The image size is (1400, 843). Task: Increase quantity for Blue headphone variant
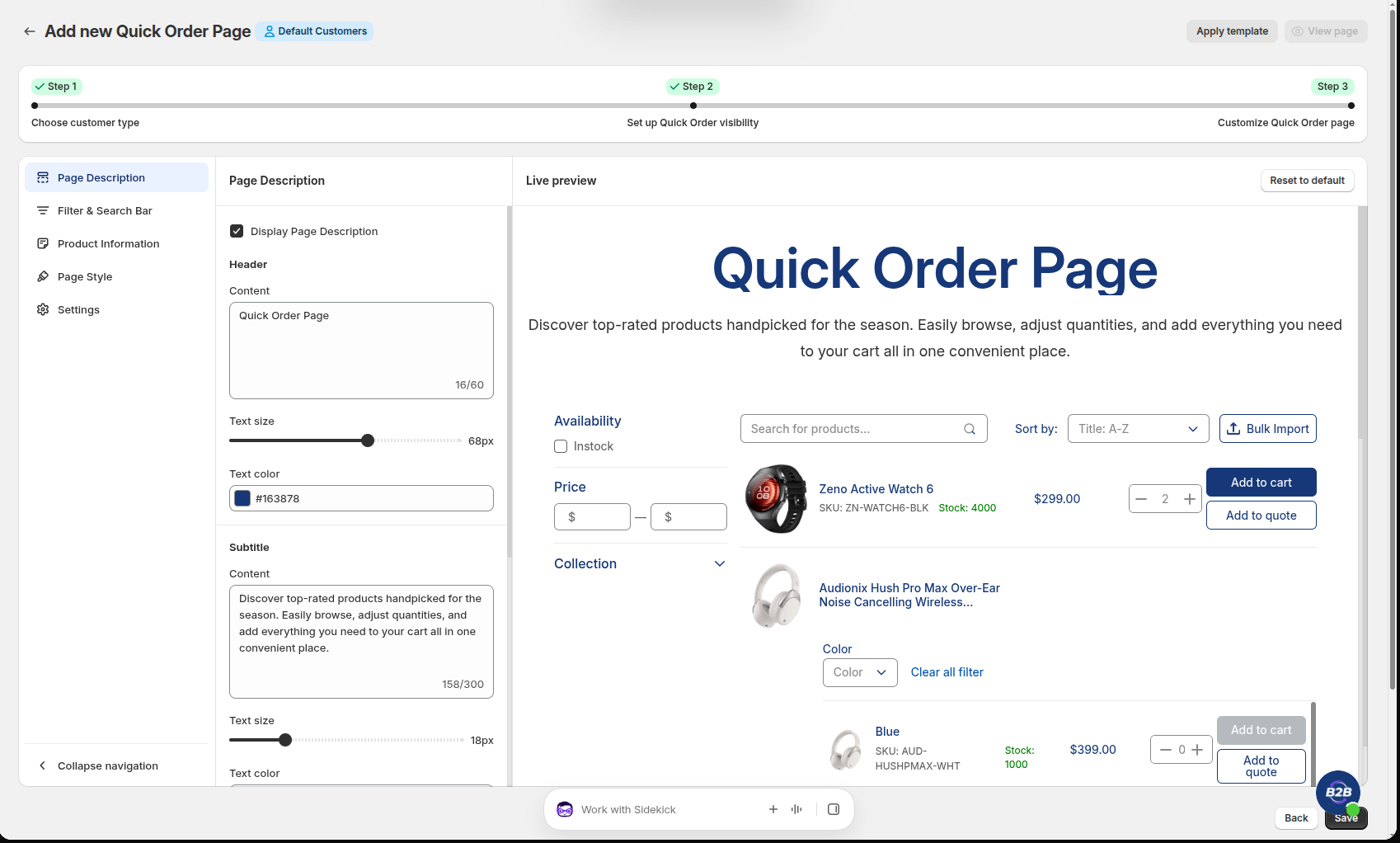(1197, 750)
